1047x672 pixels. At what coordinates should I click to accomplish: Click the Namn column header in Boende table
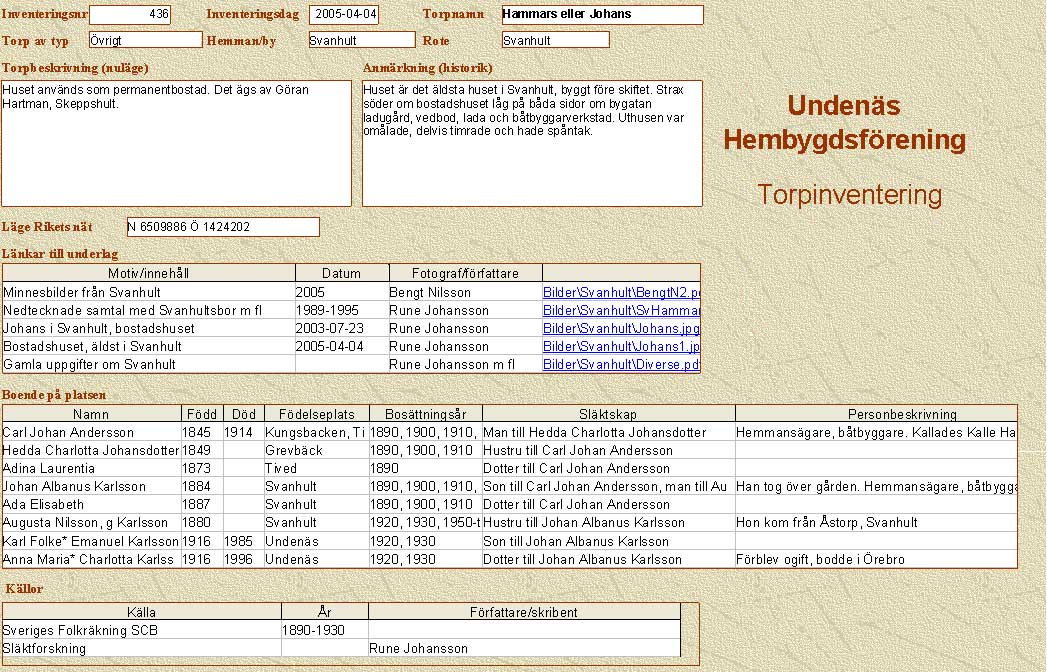92,414
